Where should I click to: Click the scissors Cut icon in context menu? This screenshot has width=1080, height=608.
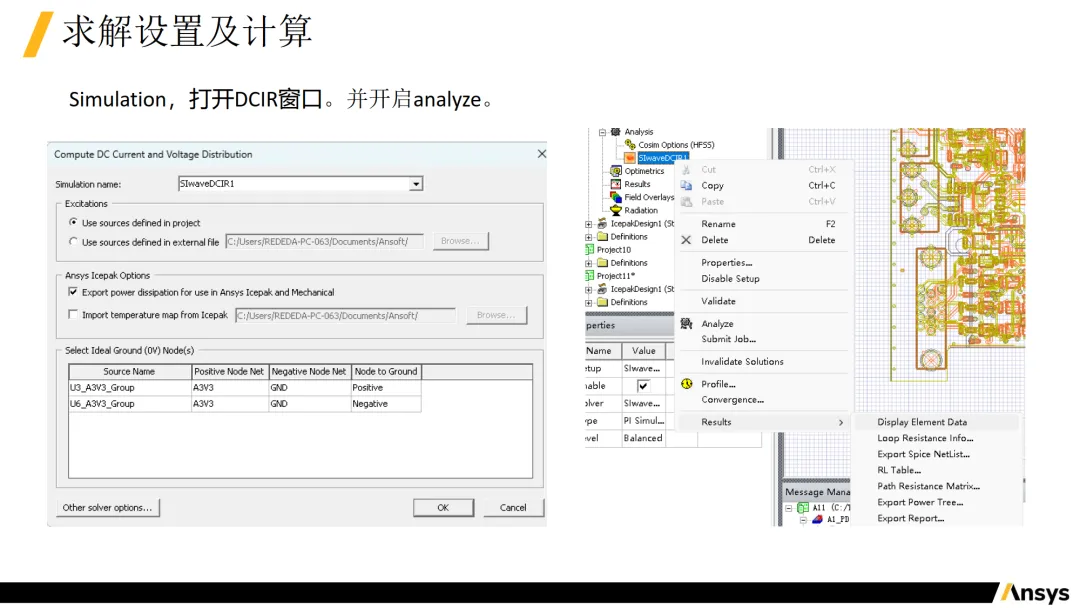[x=686, y=169]
